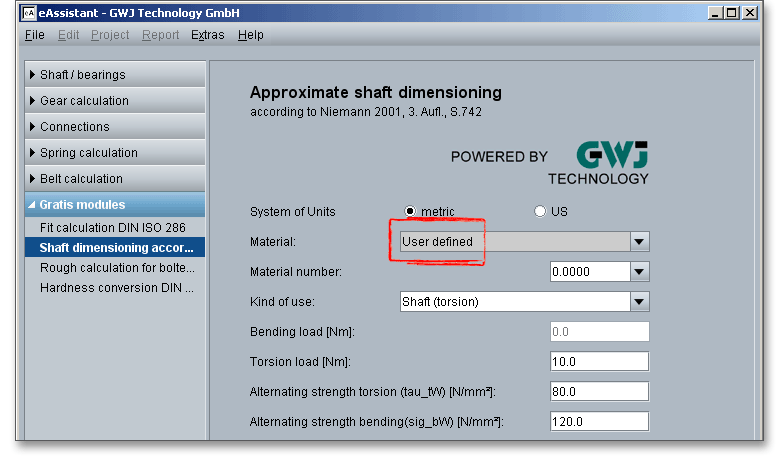The height and width of the screenshot is (456, 779).
Task: Open the Material dropdown
Action: [x=640, y=242]
